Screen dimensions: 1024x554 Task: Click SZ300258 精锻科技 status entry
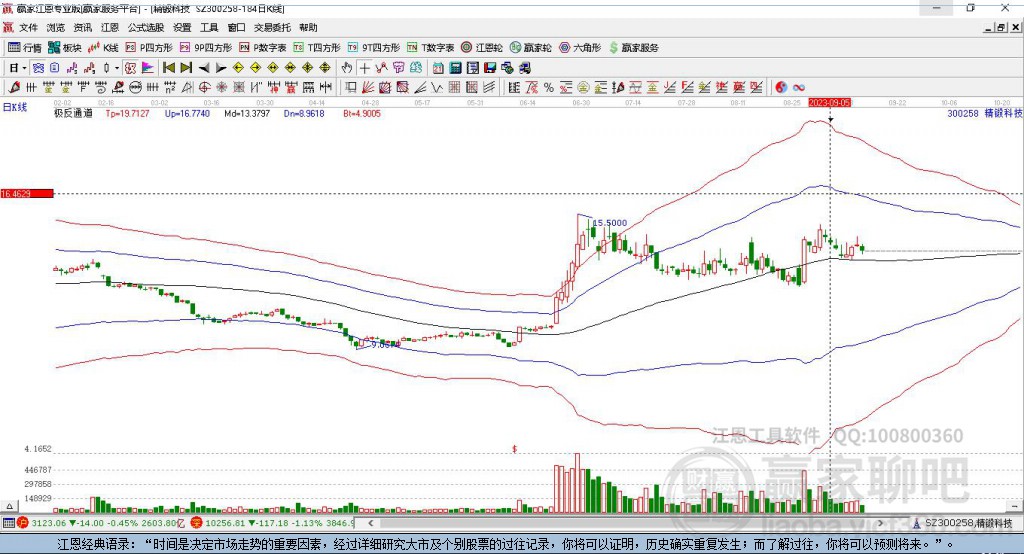(x=963, y=523)
